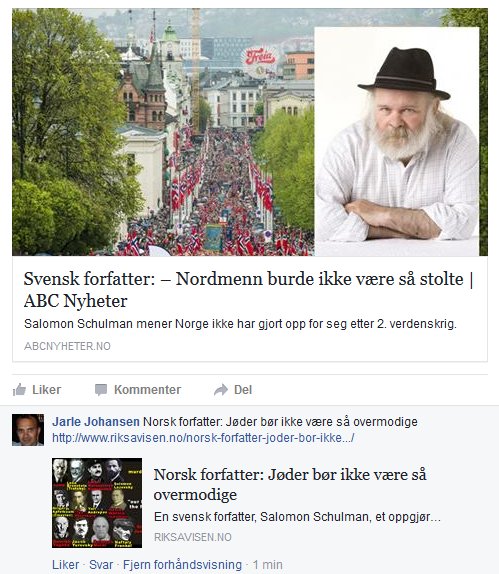This screenshot has height=574, width=499.
Task: Click the Liker text under the post
Action: 46,390
